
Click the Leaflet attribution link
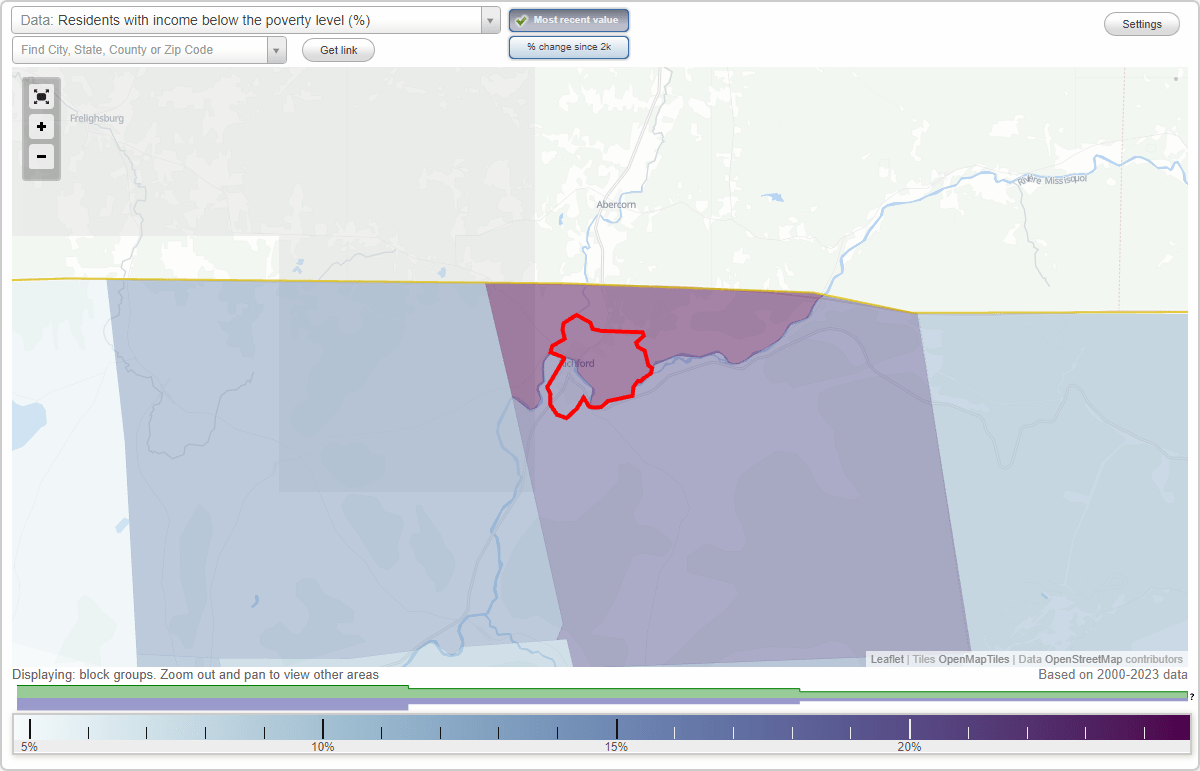point(886,659)
